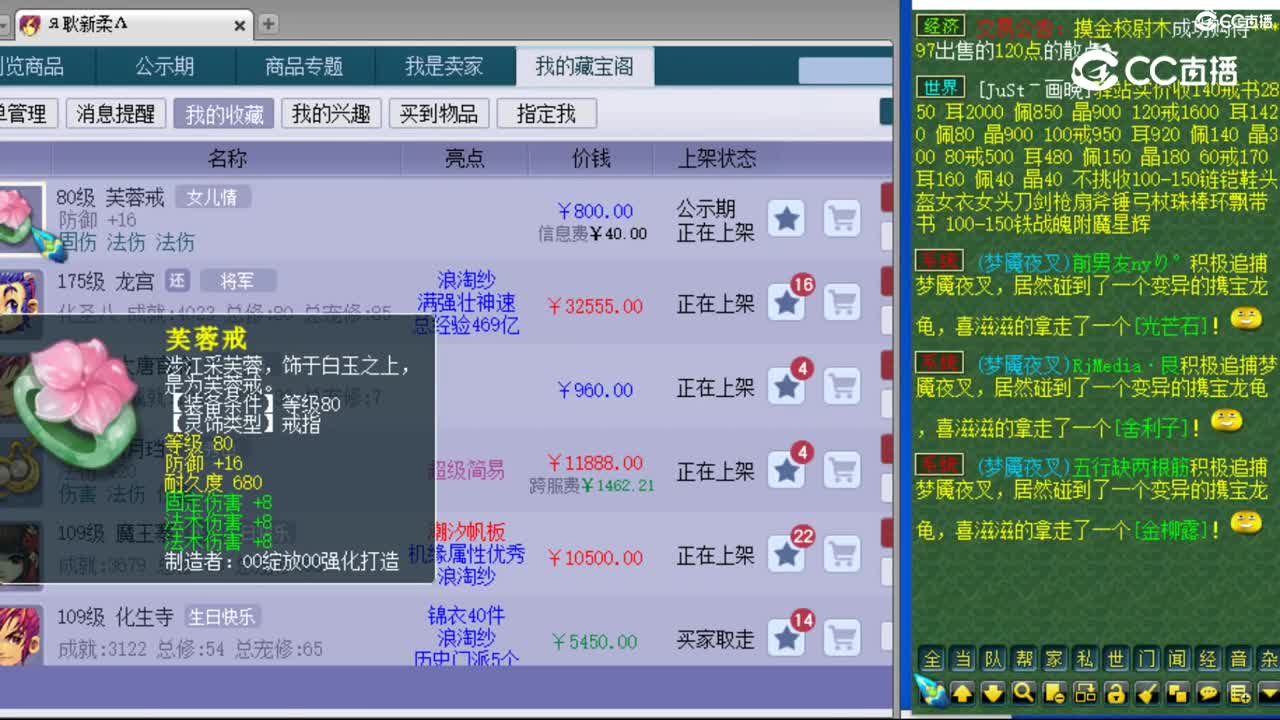Image resolution: width=1280 pixels, height=720 pixels.
Task: Click the chat lock icon
Action: [x=1116, y=692]
